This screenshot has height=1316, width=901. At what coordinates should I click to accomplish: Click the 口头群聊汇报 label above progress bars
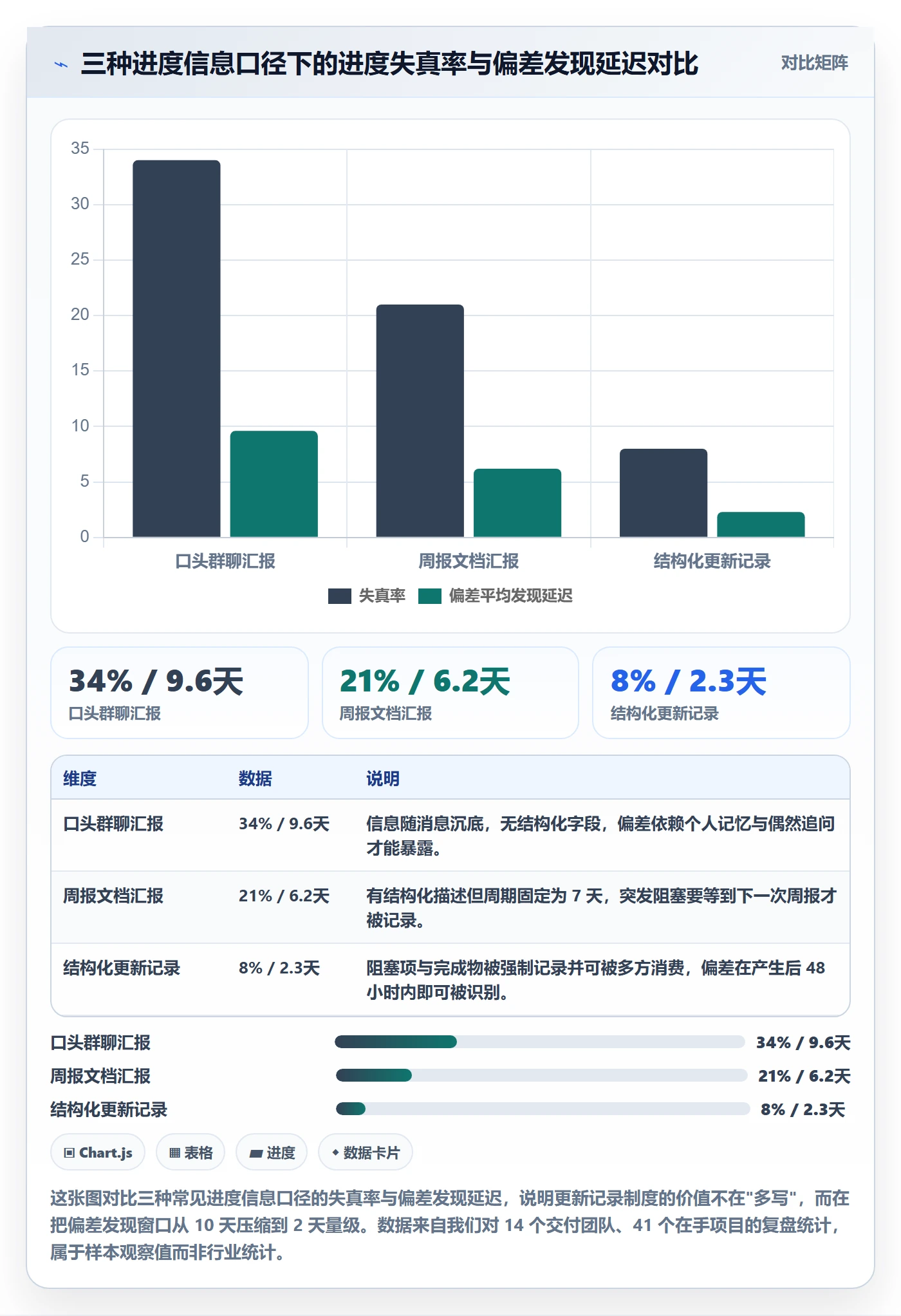click(100, 1043)
